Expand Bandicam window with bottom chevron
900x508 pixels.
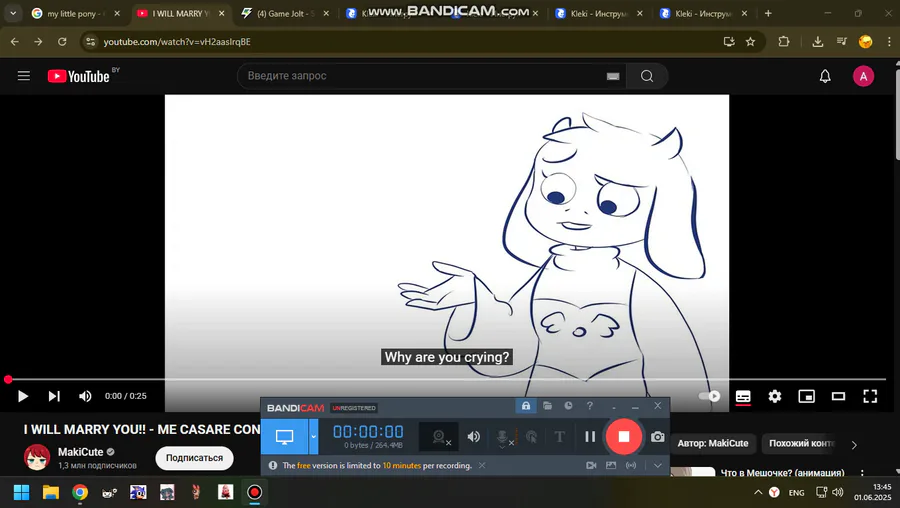tap(658, 465)
